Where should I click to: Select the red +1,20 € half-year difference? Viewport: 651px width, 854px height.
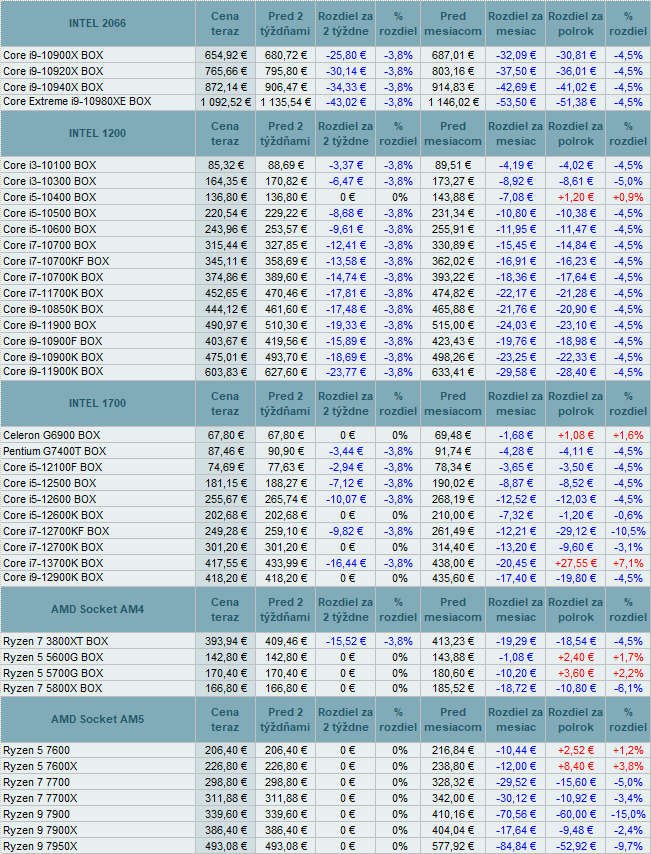[x=575, y=197]
